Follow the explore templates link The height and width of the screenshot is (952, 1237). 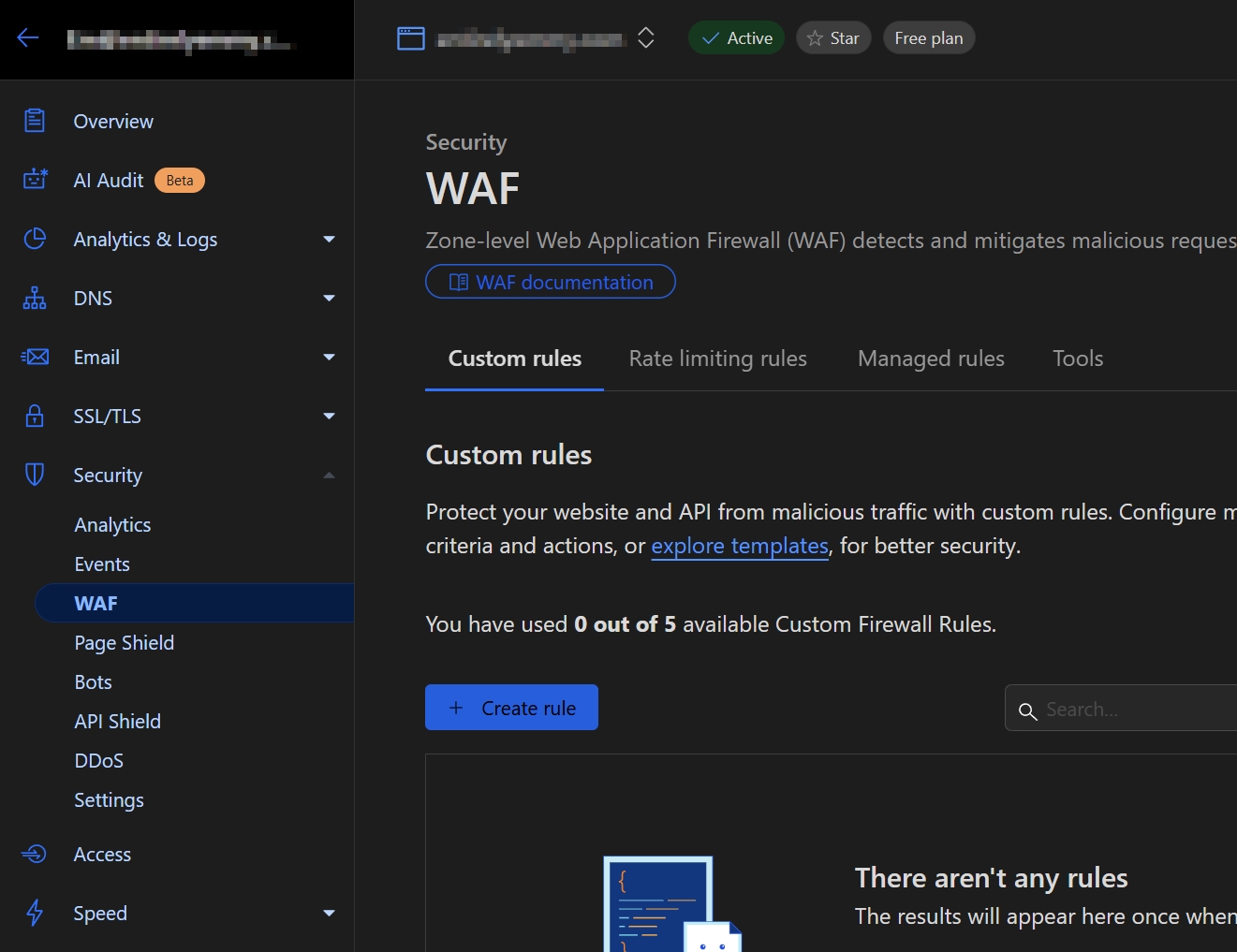(739, 546)
